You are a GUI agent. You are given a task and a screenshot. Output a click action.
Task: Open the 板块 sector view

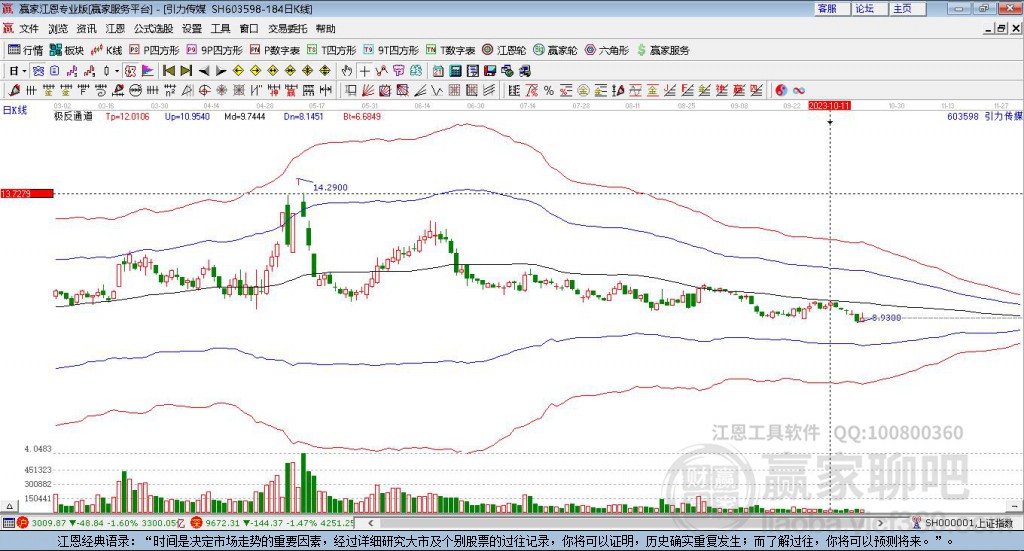coord(67,50)
